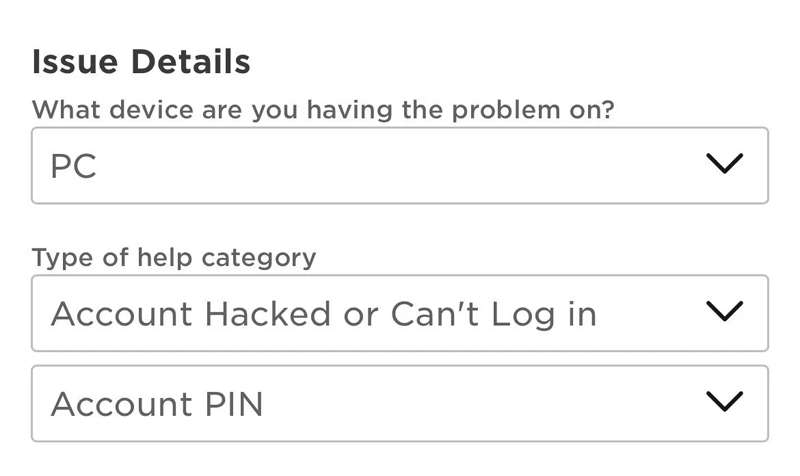Image resolution: width=800 pixels, height=476 pixels.
Task: Click blank space inside the PC dropdown field
Action: click(x=400, y=165)
